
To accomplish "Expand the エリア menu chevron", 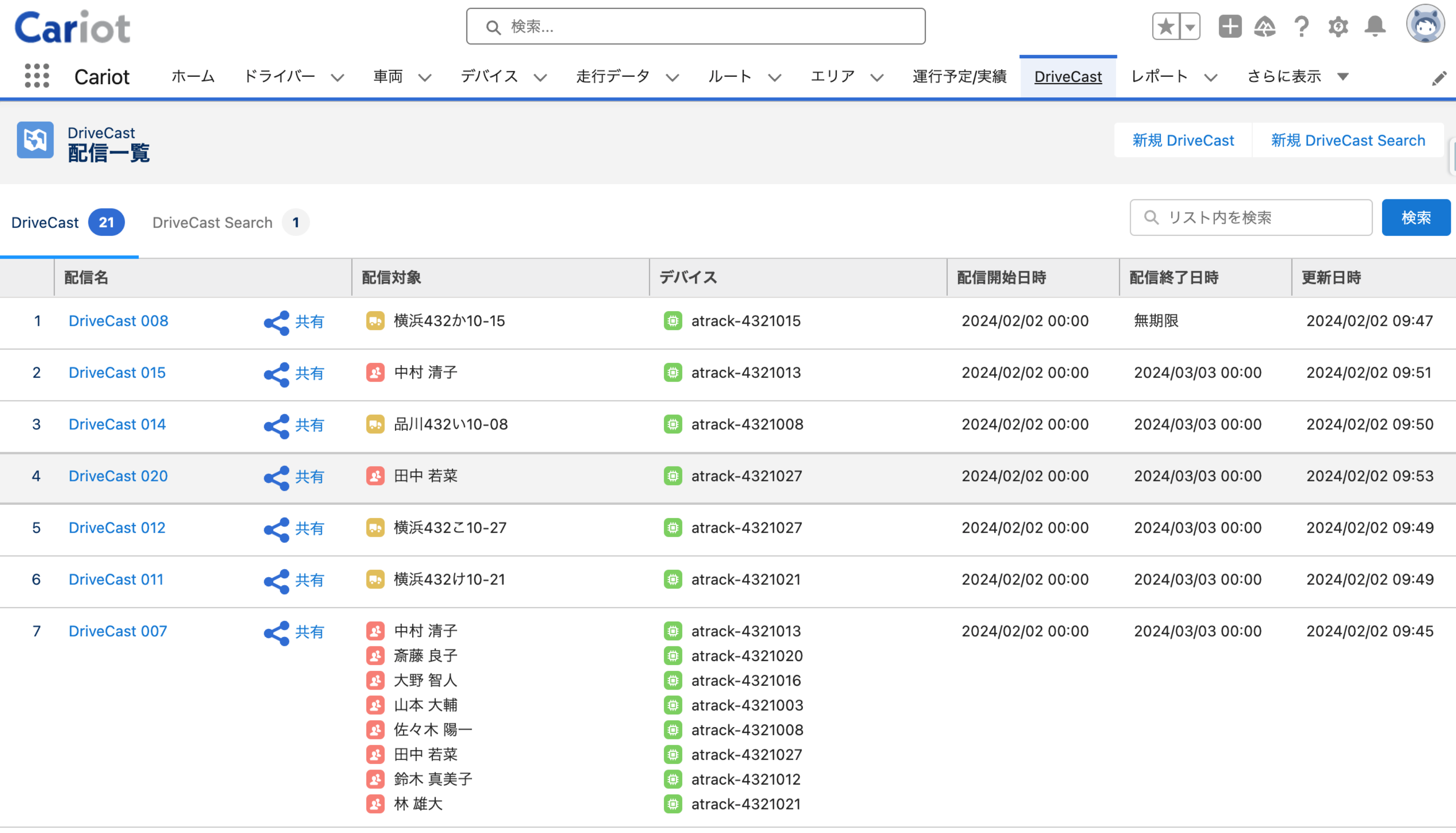I will tap(876, 77).
